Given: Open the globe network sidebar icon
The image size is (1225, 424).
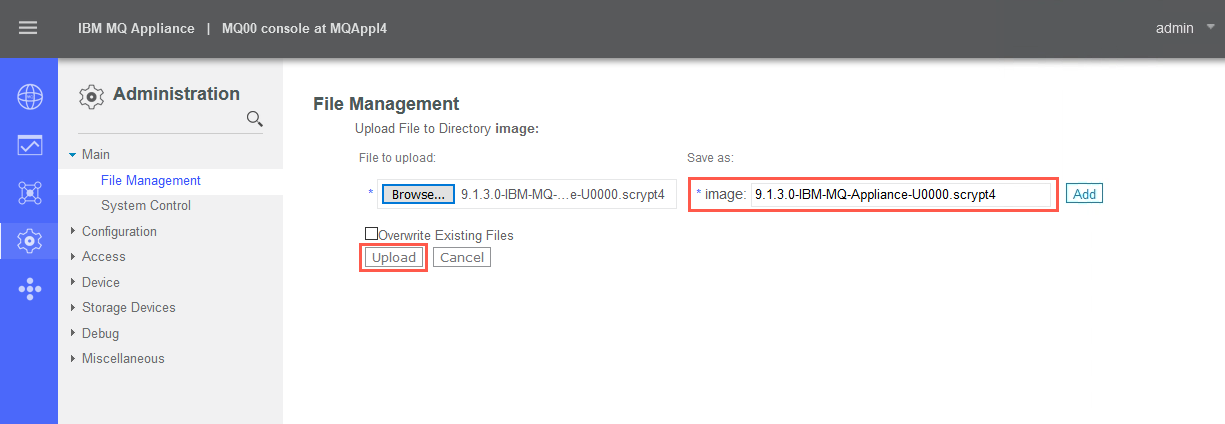Looking at the screenshot, I should tap(29, 97).
